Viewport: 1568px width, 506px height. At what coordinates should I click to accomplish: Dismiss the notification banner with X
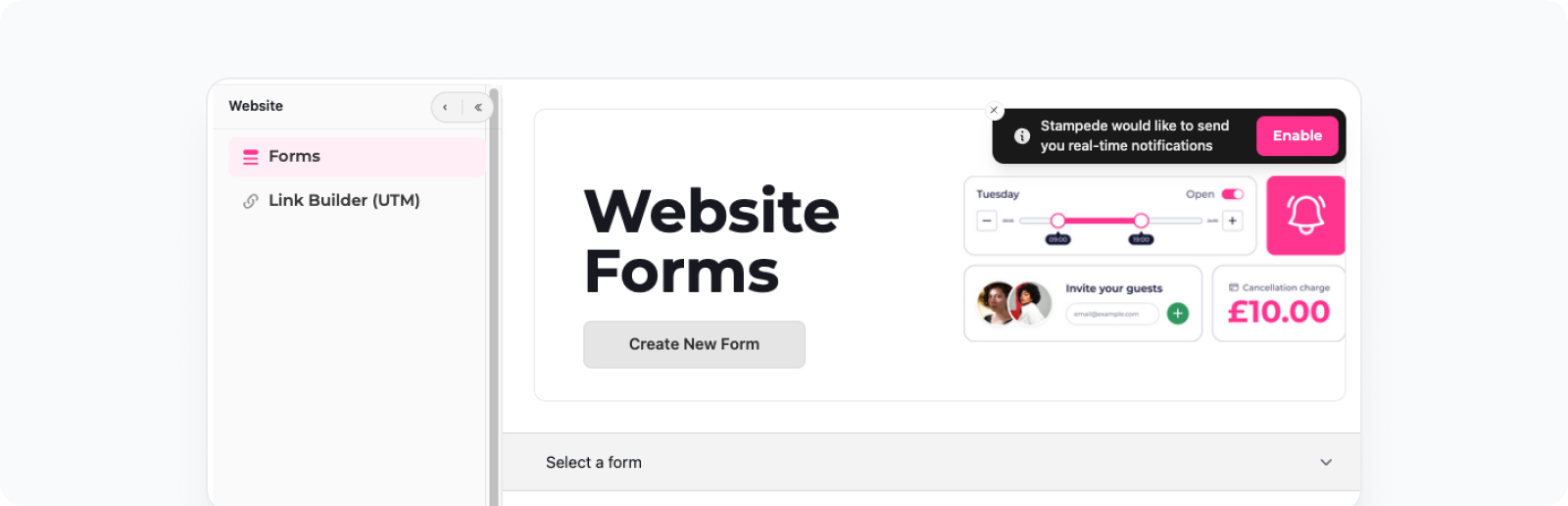[x=994, y=111]
